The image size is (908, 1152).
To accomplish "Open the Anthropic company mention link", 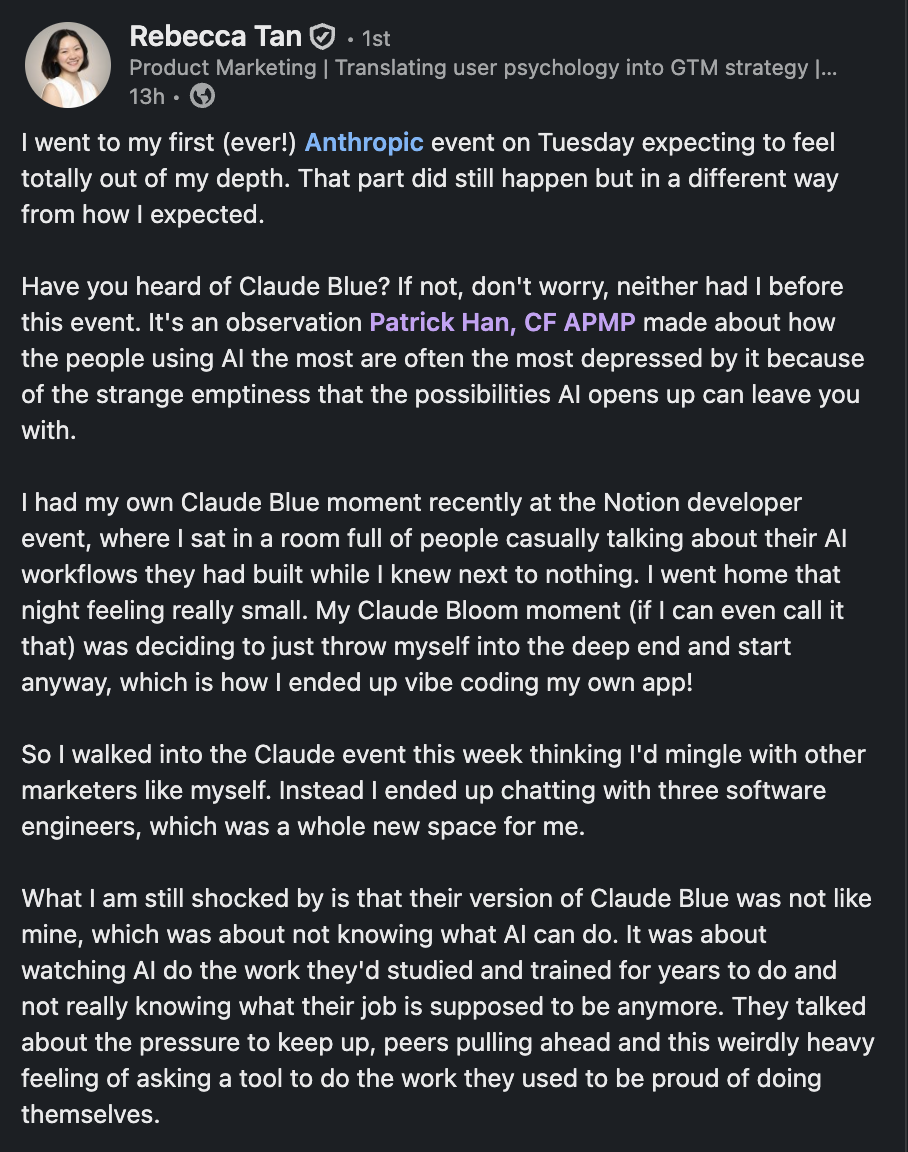I will (364, 142).
